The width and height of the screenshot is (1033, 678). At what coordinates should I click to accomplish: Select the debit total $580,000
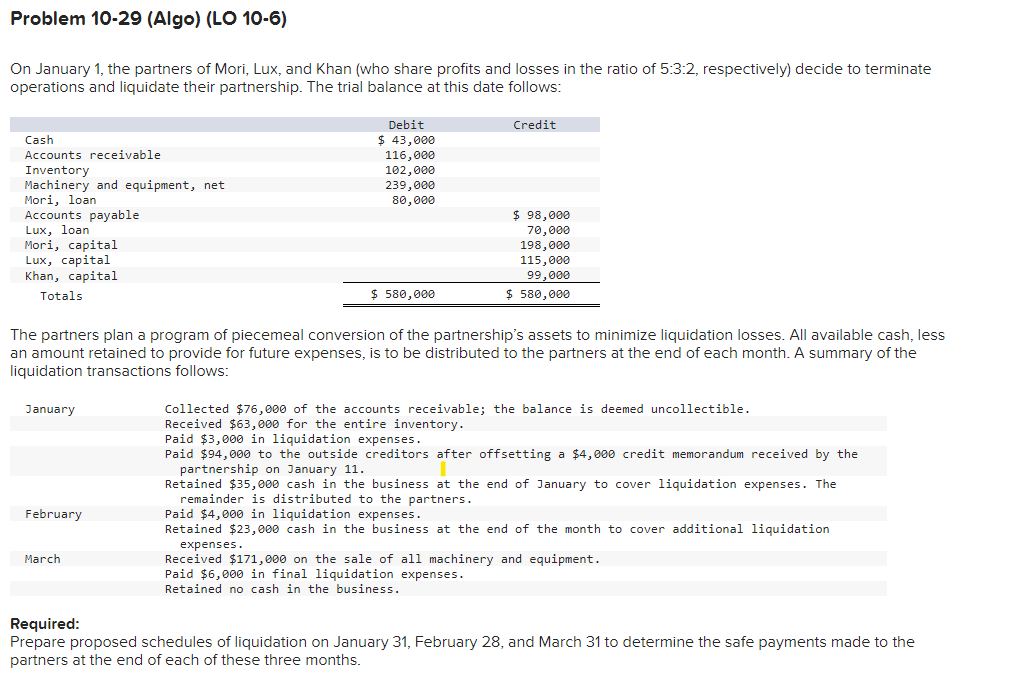point(403,294)
